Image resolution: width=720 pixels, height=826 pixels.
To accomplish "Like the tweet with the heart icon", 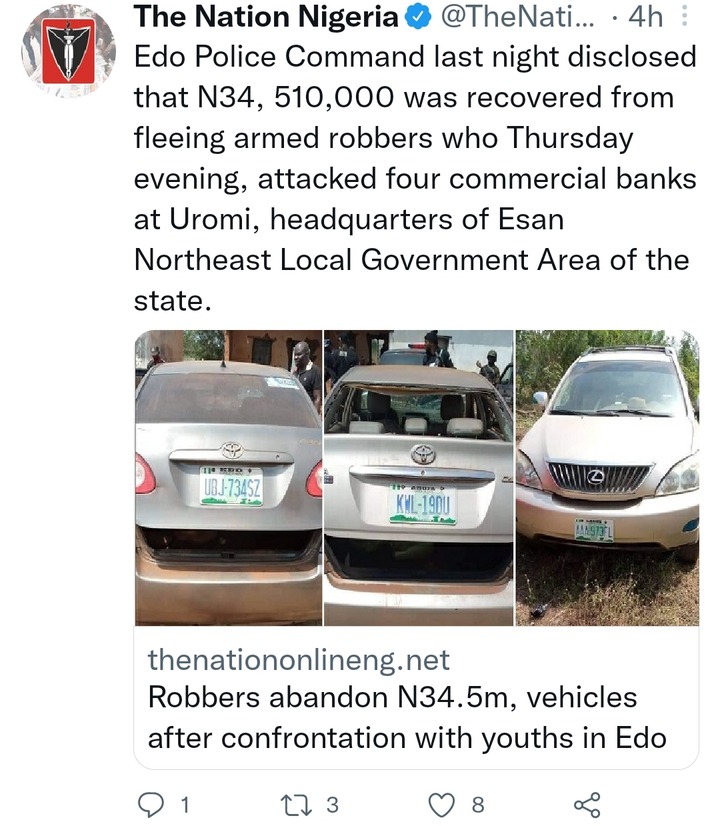I will coord(441,803).
